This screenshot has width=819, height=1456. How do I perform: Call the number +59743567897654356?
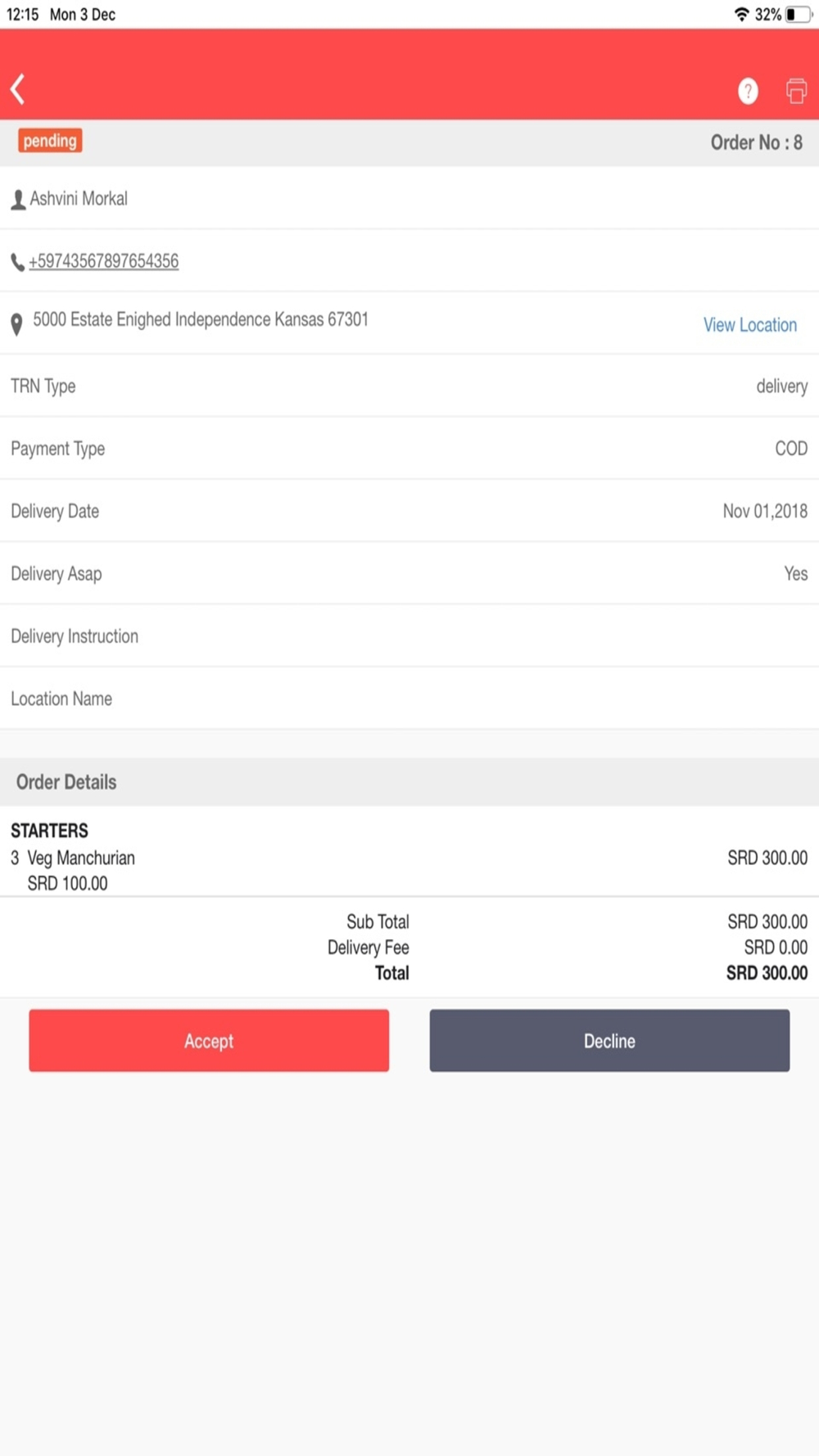point(104,261)
